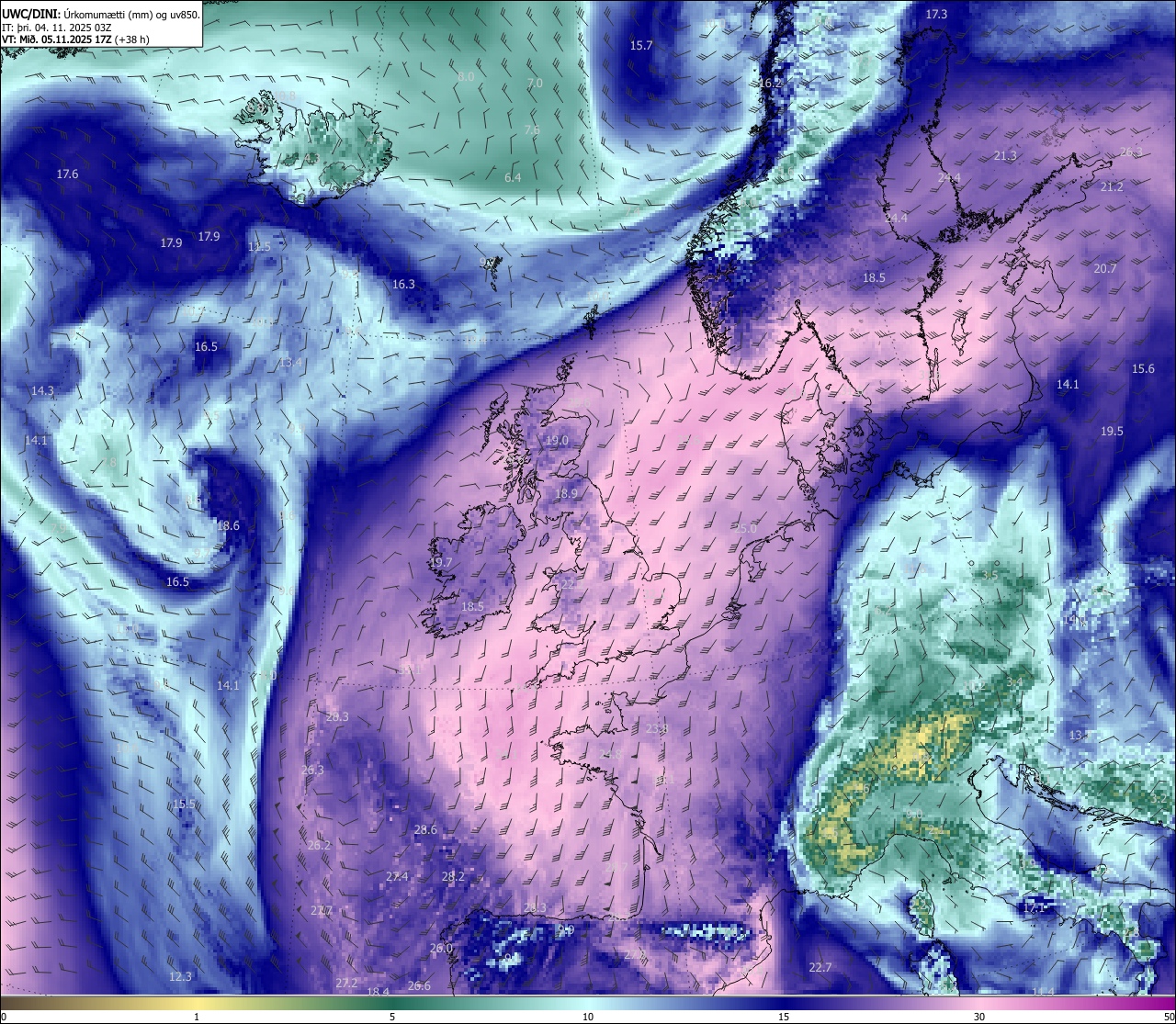Click the map value 17.3
Viewport: 1176px width, 1024px height.
[936, 15]
